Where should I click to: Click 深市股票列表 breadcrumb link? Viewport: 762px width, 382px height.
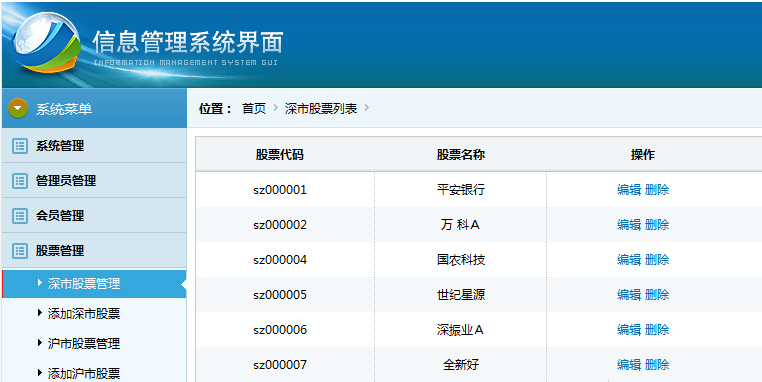[321, 108]
